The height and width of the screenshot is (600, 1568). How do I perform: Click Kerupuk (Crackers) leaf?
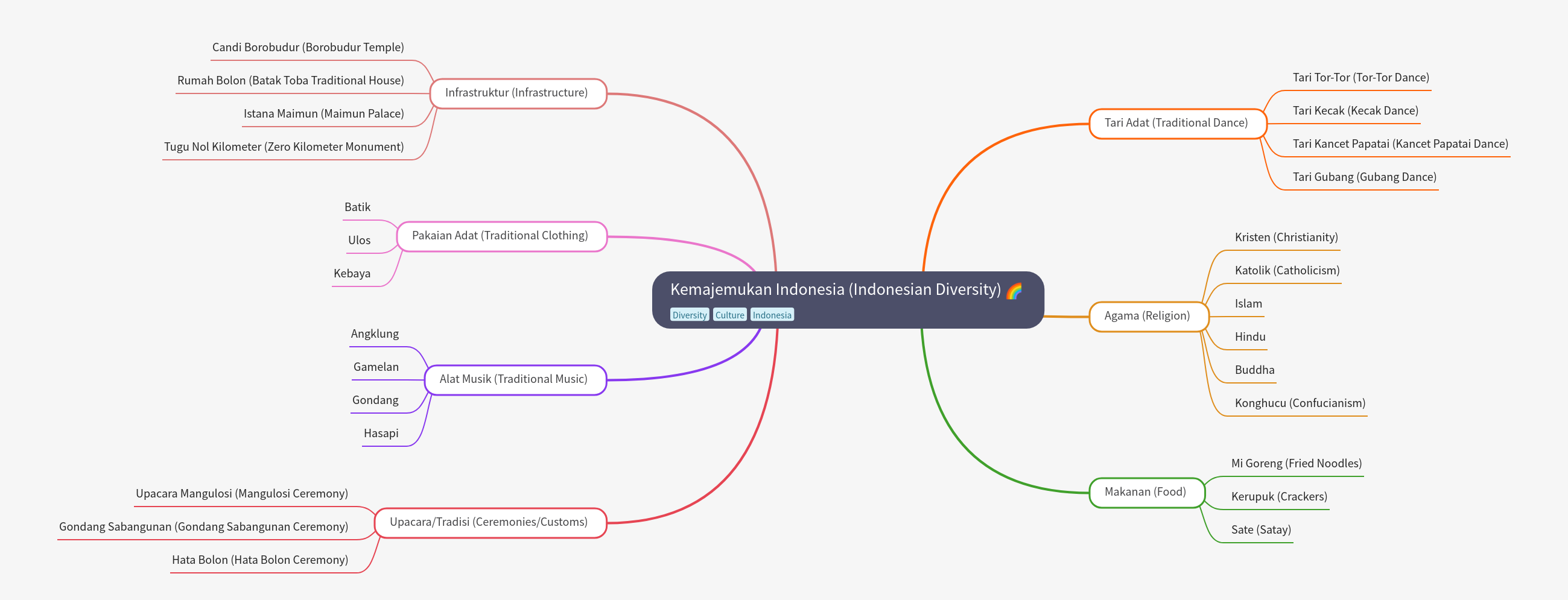[x=1280, y=496]
